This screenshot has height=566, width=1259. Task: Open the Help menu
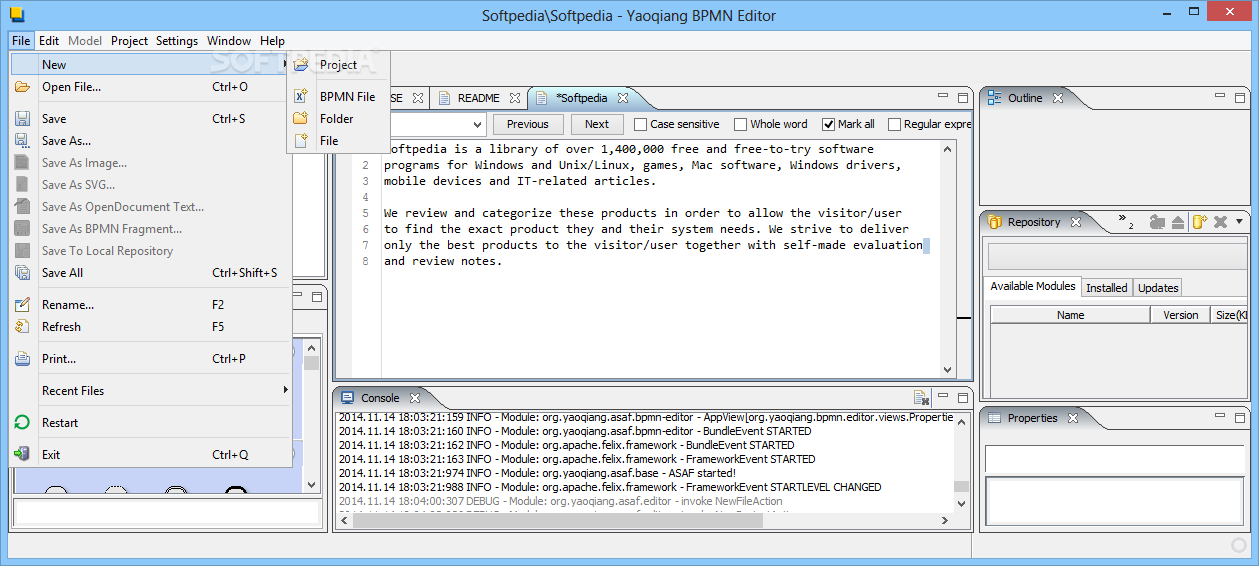click(272, 41)
